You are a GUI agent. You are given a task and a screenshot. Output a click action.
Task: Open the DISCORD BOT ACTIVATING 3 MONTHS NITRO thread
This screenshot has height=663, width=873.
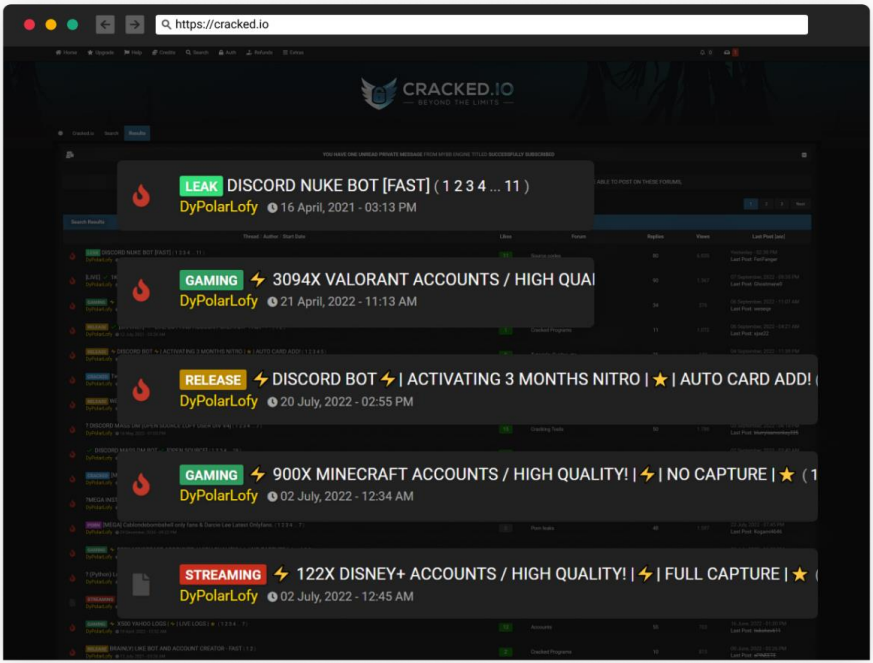541,380
